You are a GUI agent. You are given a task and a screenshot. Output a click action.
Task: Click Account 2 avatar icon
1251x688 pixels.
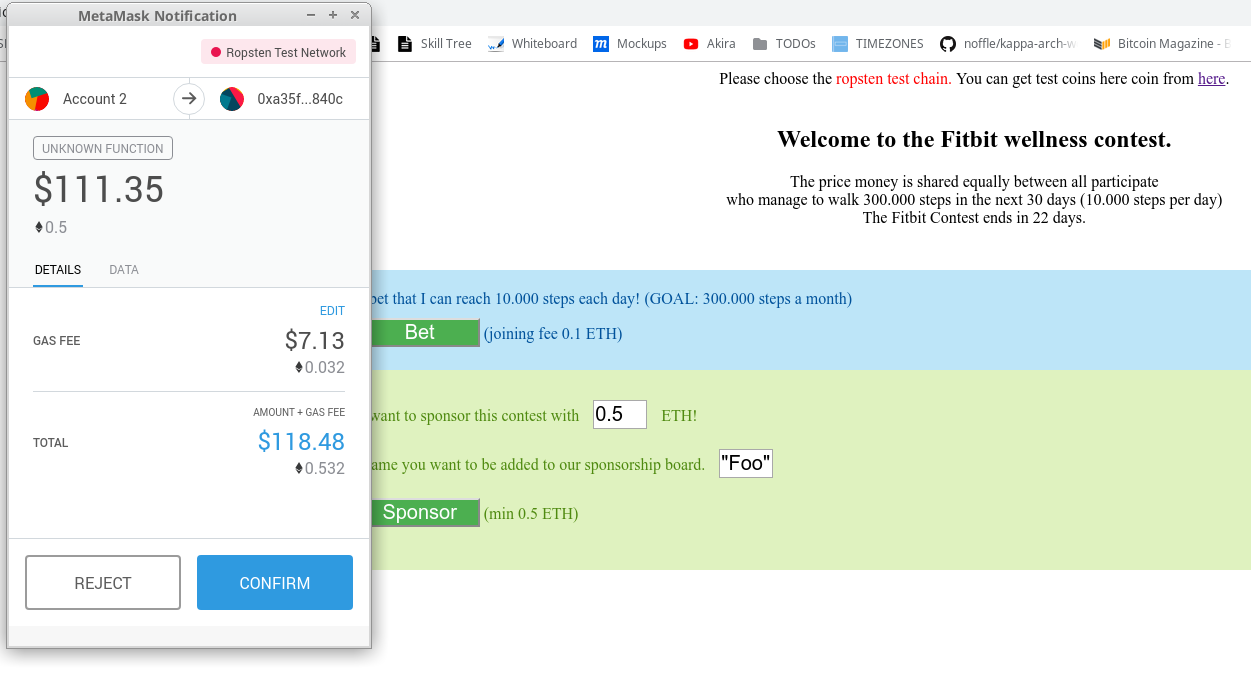tap(37, 98)
